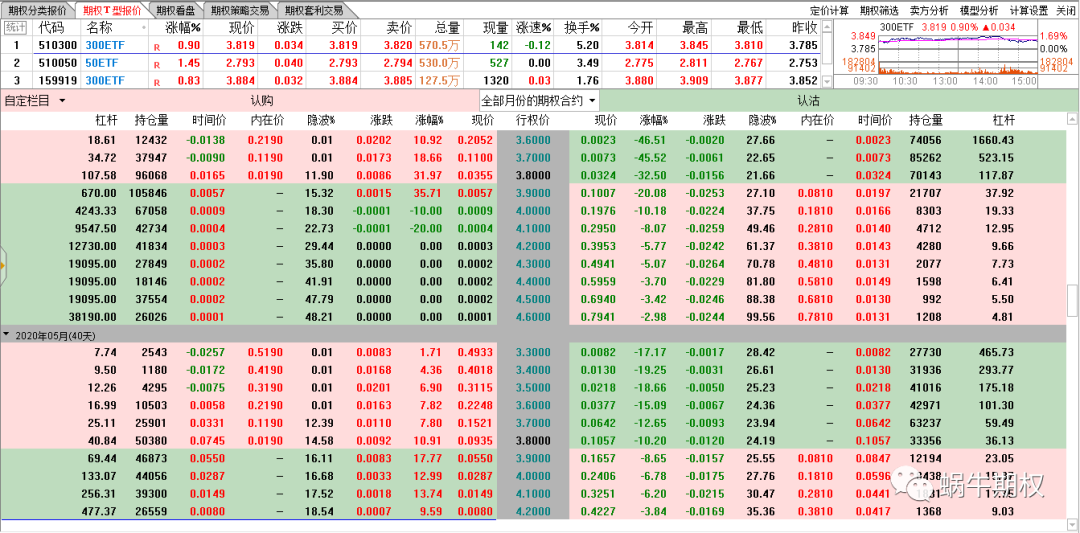Click the 行权价 column header
The height and width of the screenshot is (533, 1080).
[533, 120]
